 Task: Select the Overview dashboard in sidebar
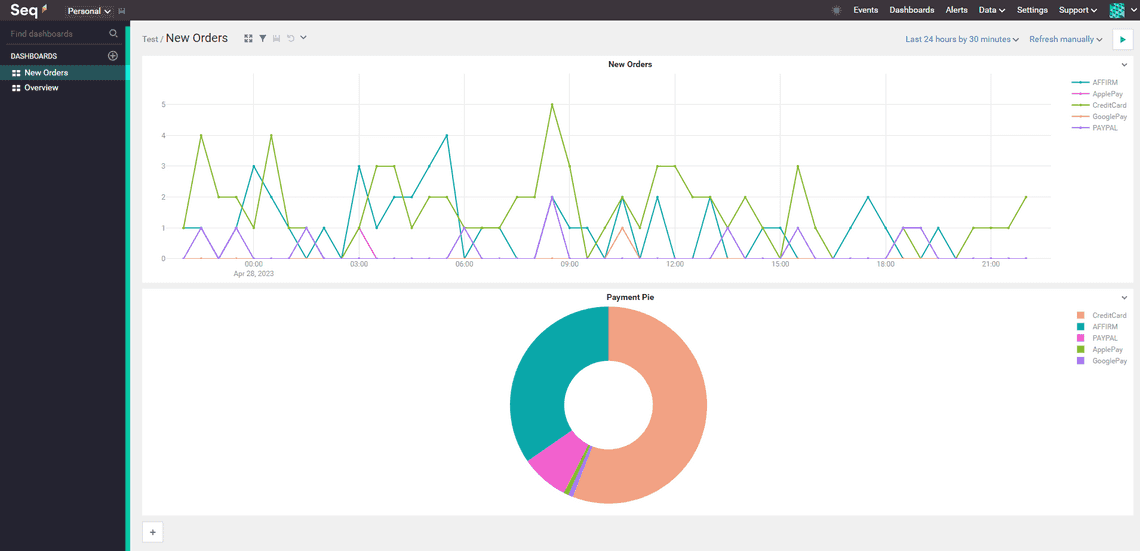coord(41,88)
